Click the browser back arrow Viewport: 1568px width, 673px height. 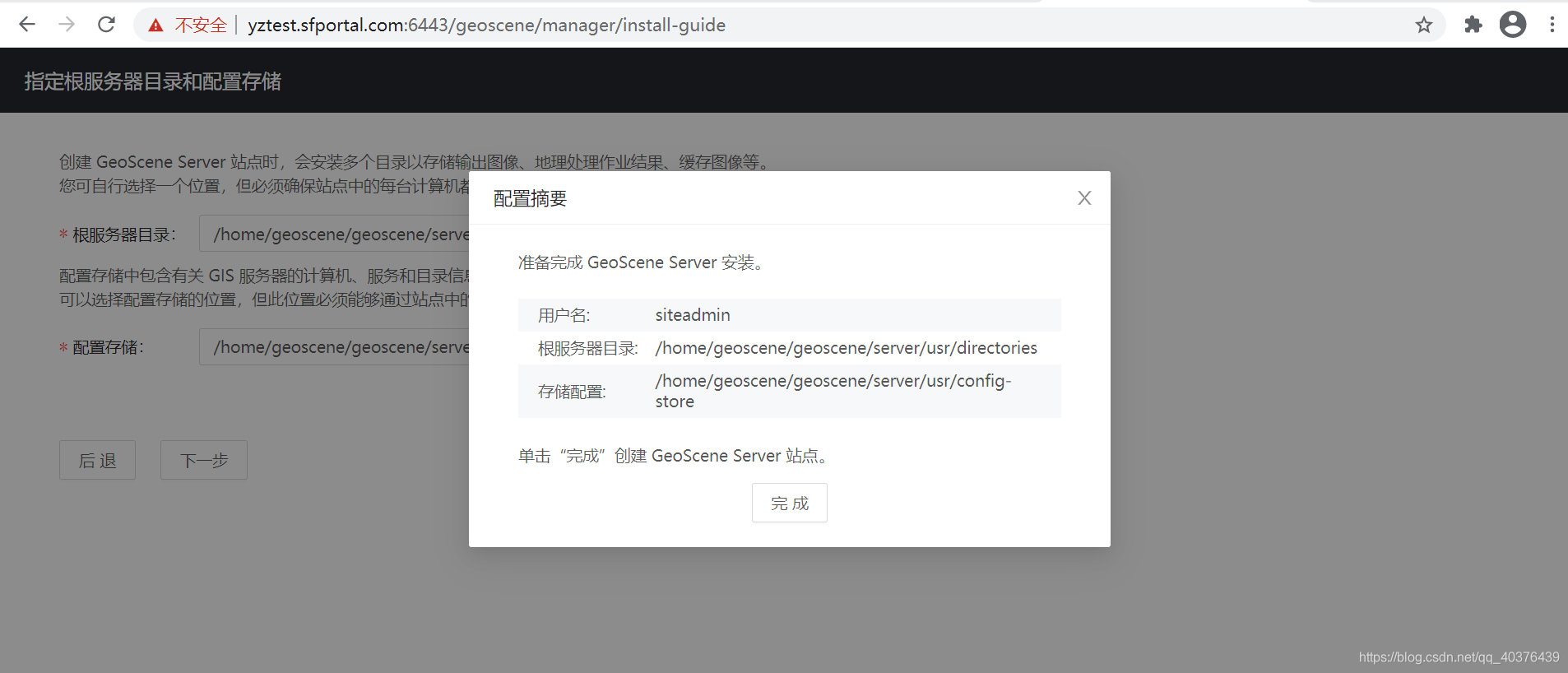pyautogui.click(x=27, y=25)
